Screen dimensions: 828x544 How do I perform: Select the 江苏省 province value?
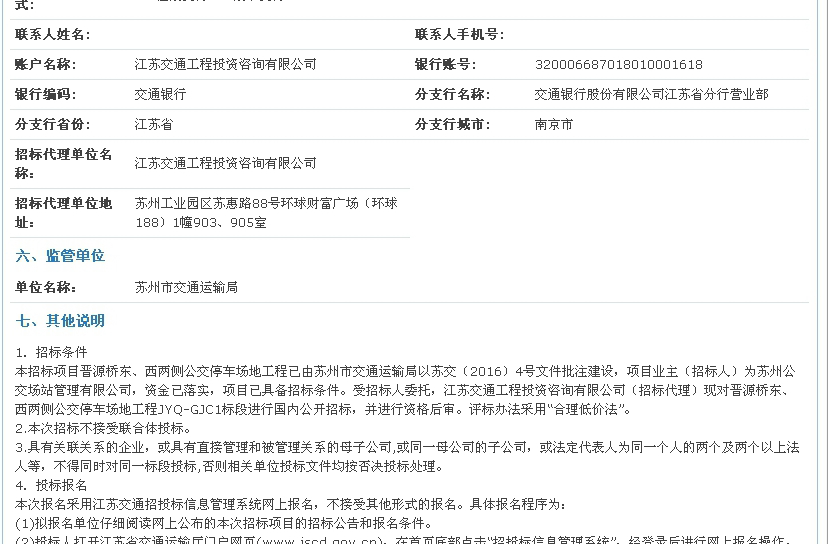coord(154,125)
